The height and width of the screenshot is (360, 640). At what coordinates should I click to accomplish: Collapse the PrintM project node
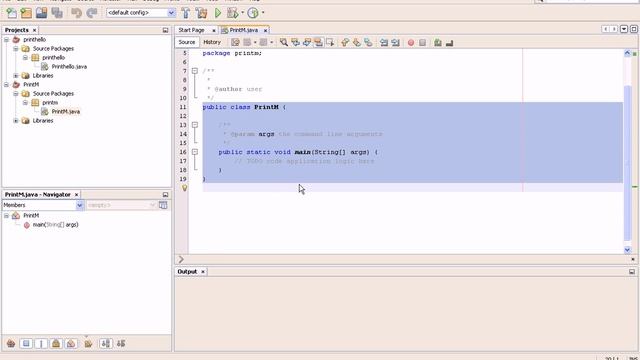(7, 84)
